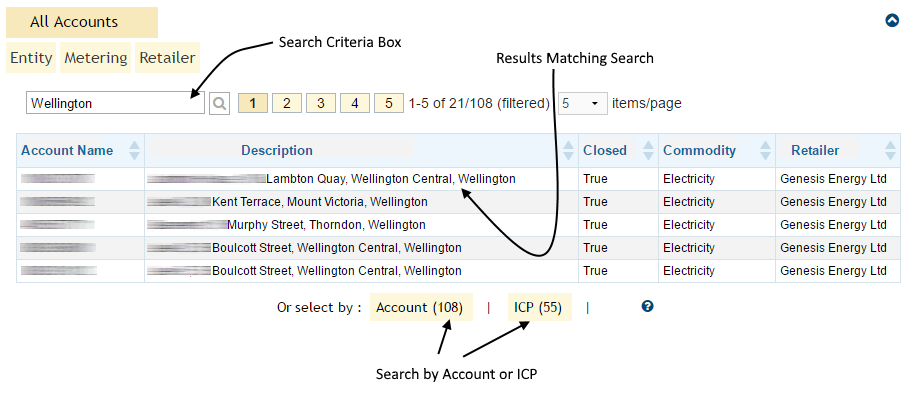This screenshot has width=908, height=404.
Task: Click the blue help question mark icon
Action: click(647, 307)
